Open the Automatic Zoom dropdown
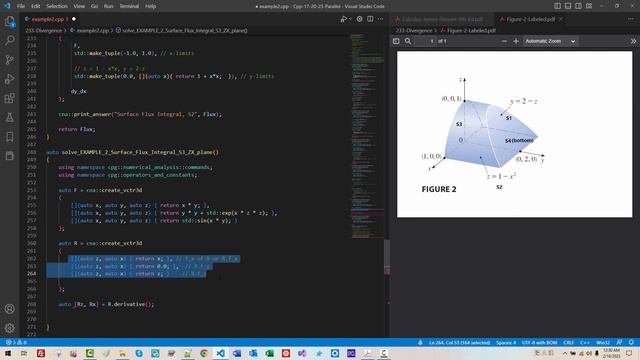This screenshot has height=360, width=640. pos(550,41)
